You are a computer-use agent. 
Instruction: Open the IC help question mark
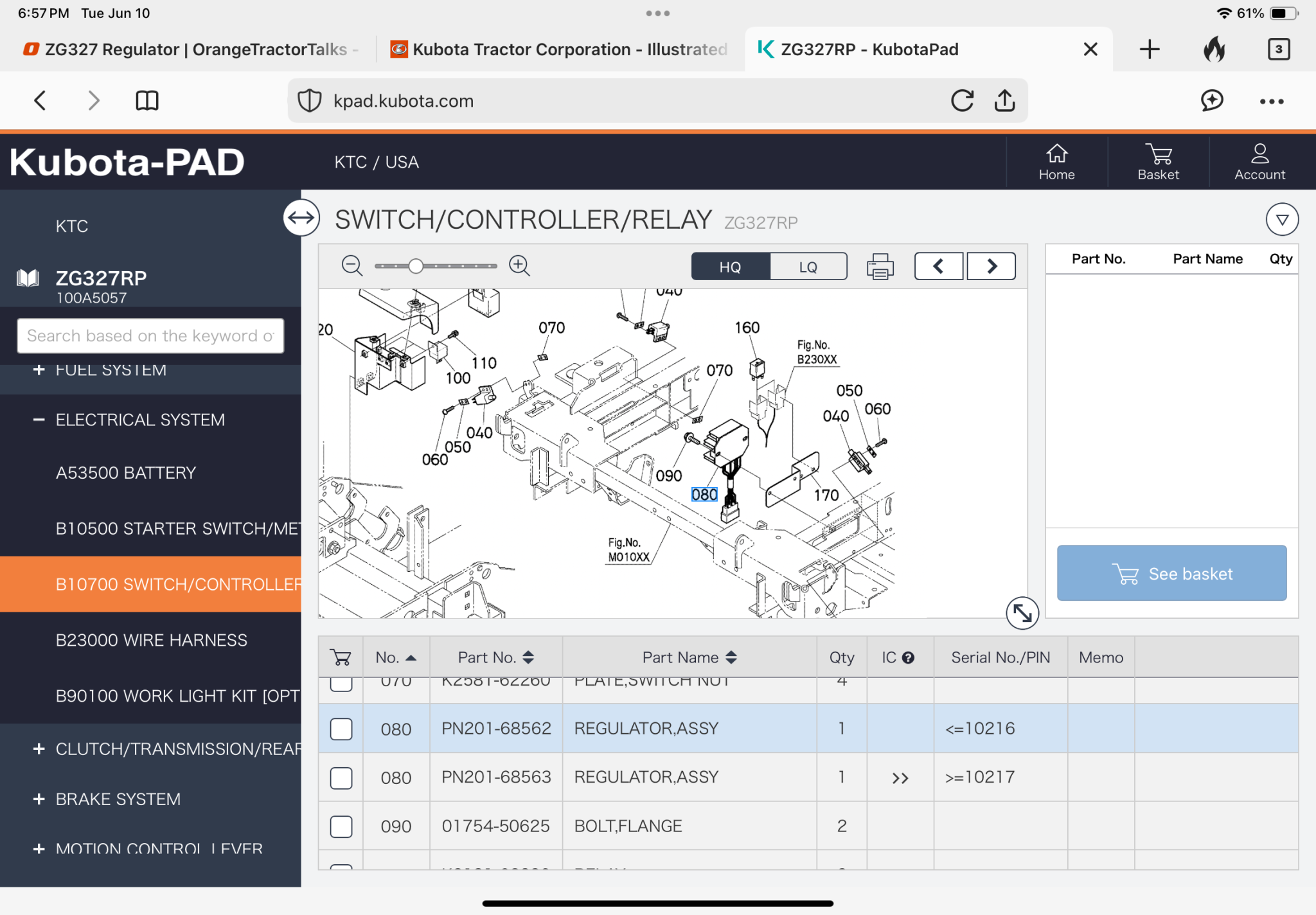tap(908, 657)
